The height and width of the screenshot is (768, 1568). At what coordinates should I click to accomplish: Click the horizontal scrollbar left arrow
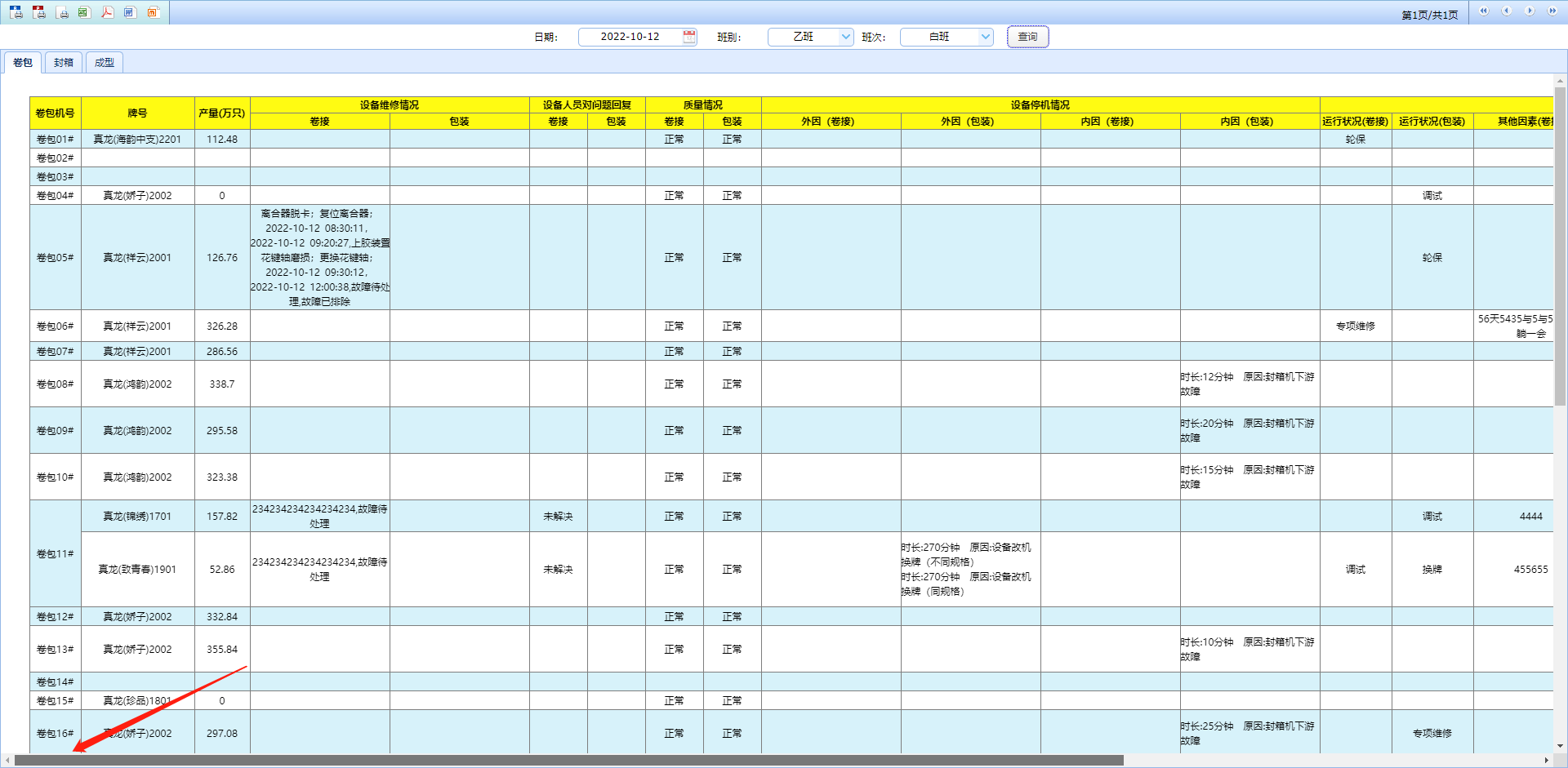click(7, 761)
